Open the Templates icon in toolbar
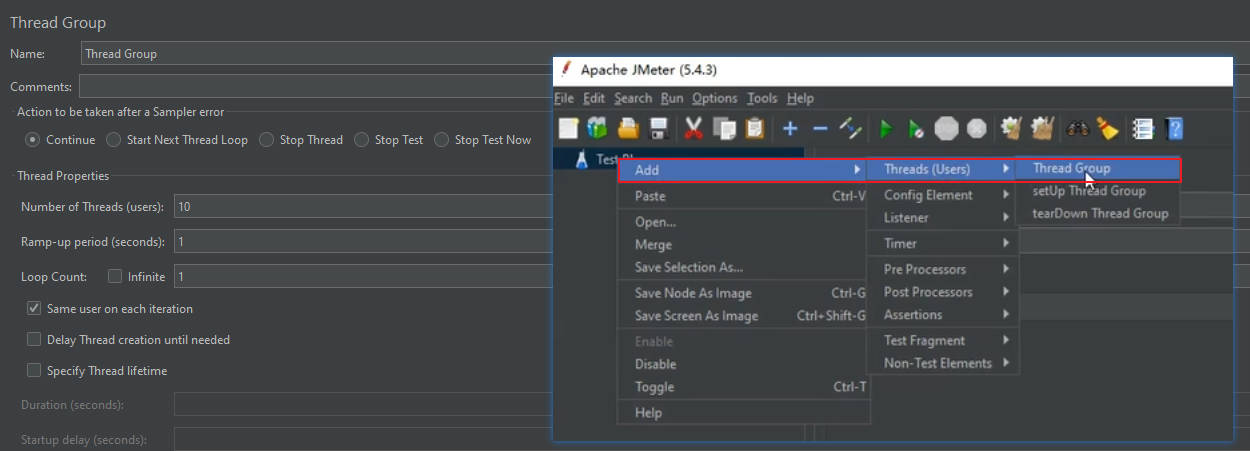The height and width of the screenshot is (451, 1250). click(598, 129)
